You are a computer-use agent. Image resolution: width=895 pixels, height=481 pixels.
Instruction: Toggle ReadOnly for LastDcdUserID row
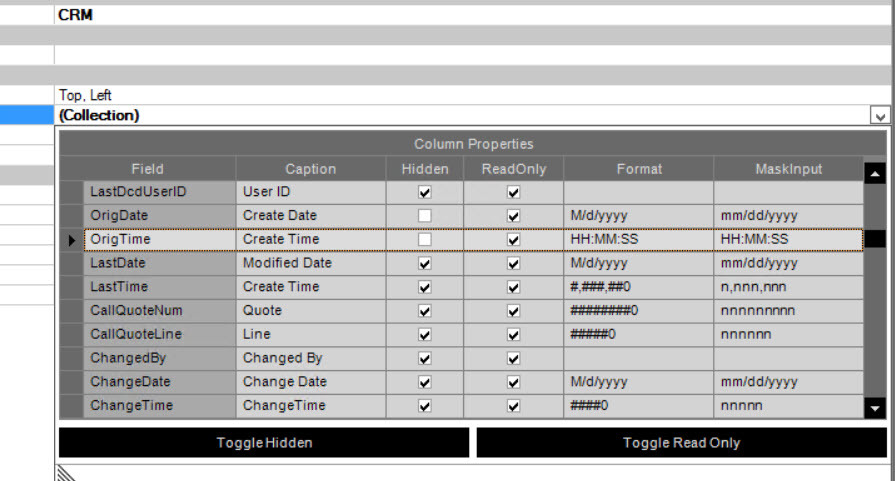coord(513,192)
